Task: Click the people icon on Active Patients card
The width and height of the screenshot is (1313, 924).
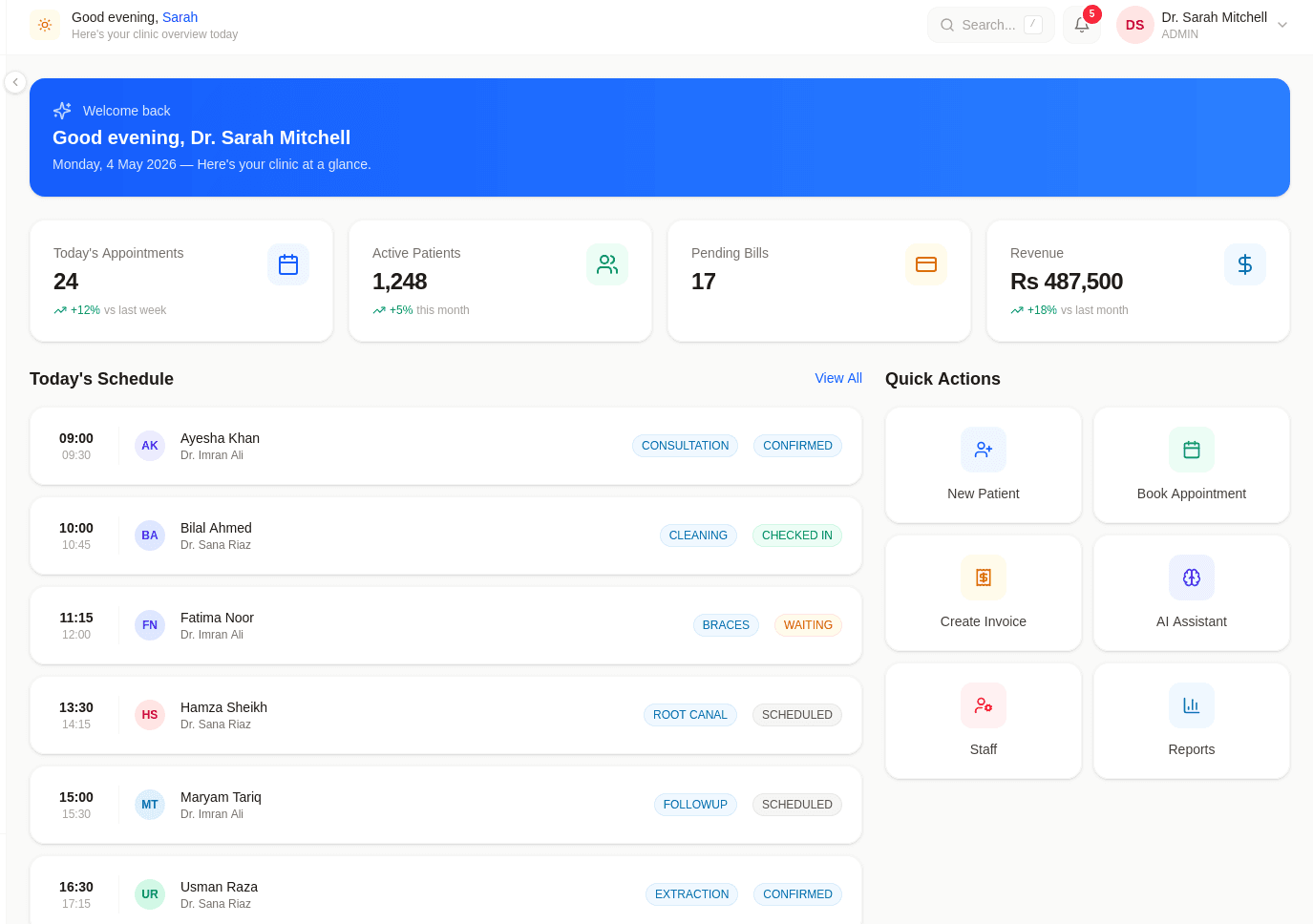Action: tap(607, 264)
